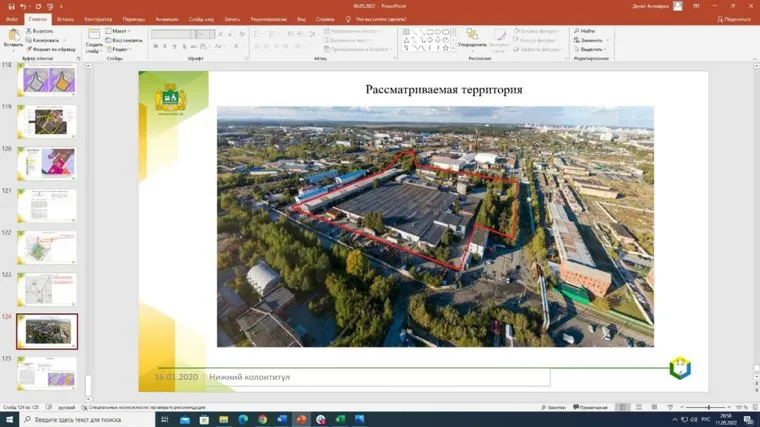Select slide 122 thumbnail in the panel
The height and width of the screenshot is (427, 760).
click(x=46, y=248)
